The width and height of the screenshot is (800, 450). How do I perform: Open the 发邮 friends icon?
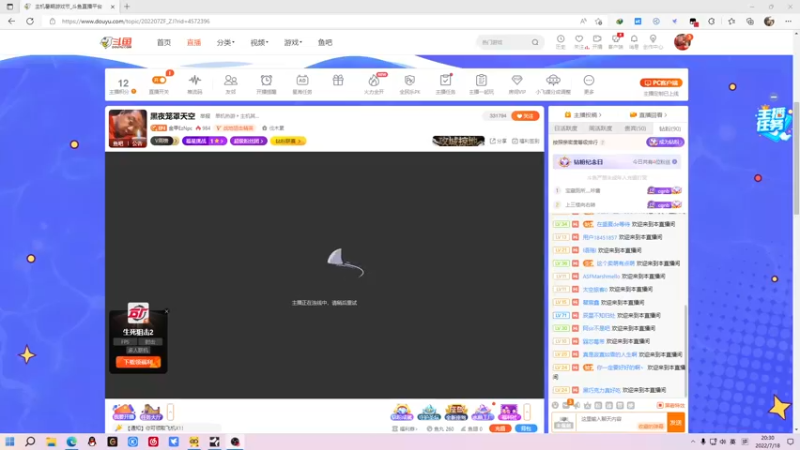pos(231,80)
